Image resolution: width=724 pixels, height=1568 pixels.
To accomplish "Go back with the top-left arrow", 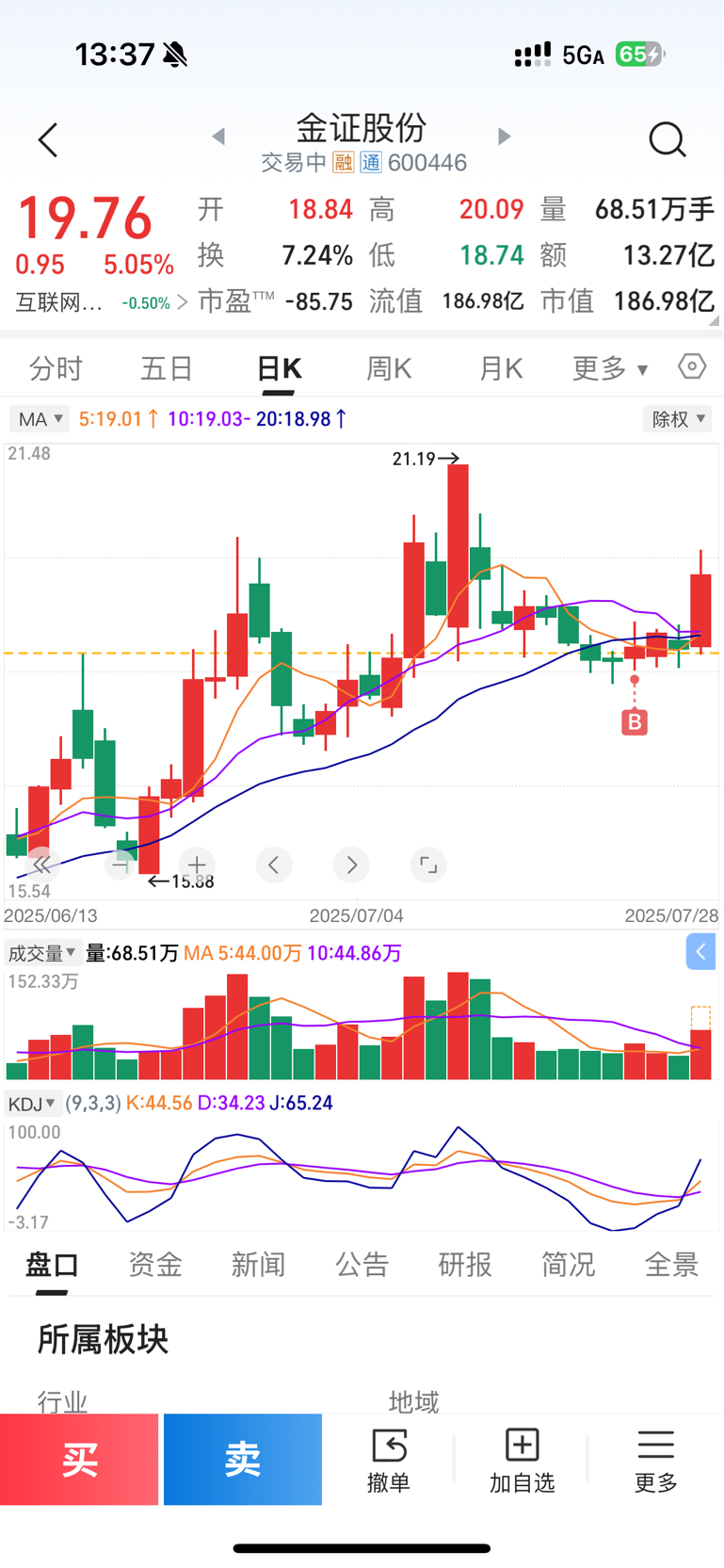I will point(48,140).
